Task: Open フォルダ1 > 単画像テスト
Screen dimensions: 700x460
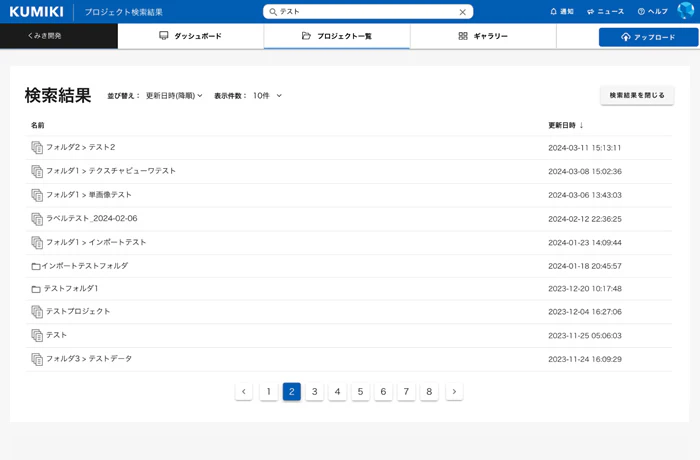Action: 89,195
